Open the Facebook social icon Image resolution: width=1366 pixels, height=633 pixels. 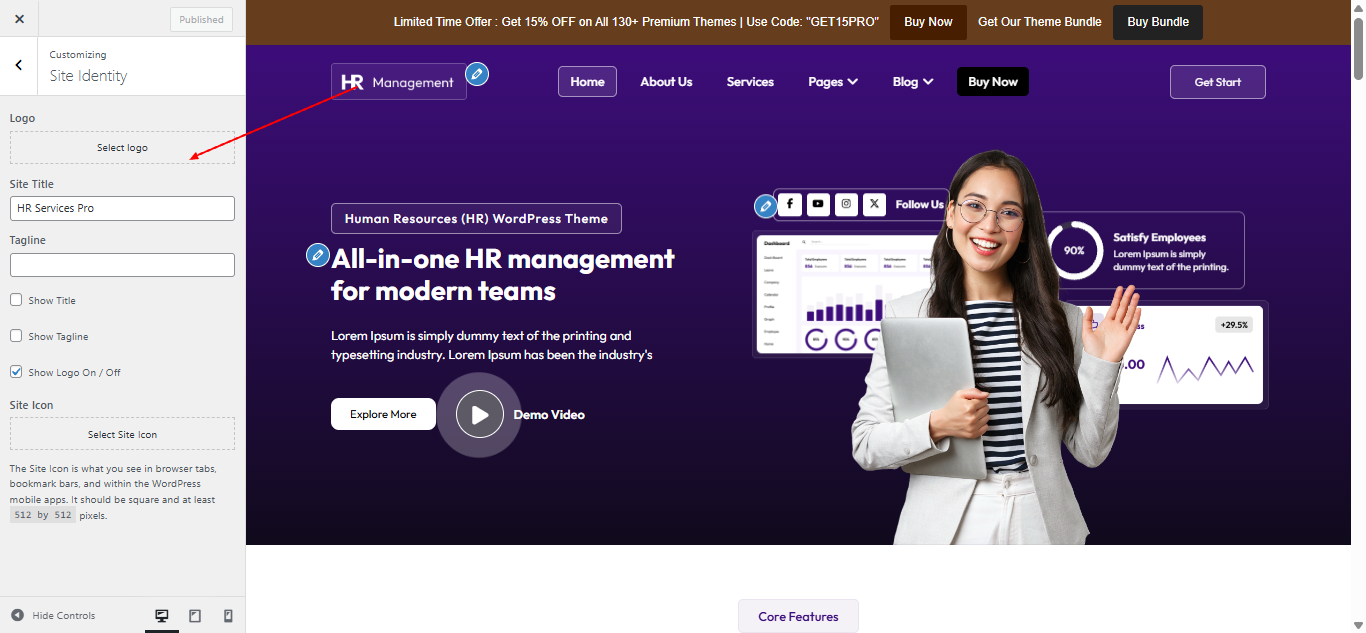pyautogui.click(x=790, y=204)
